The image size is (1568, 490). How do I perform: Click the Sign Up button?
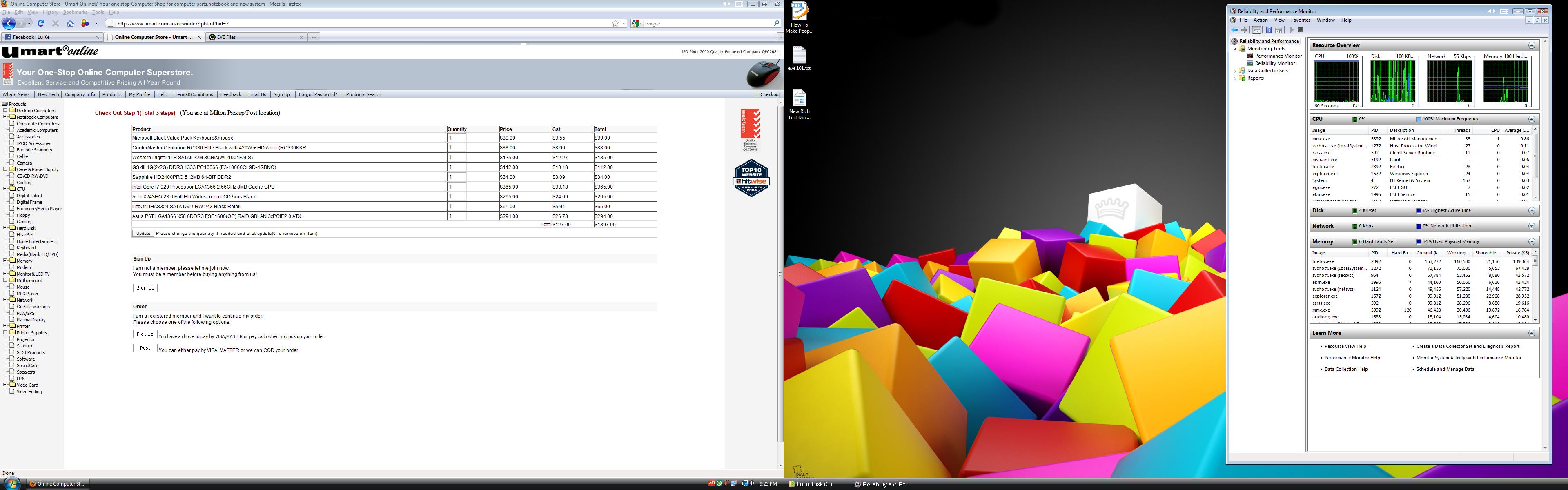(145, 288)
